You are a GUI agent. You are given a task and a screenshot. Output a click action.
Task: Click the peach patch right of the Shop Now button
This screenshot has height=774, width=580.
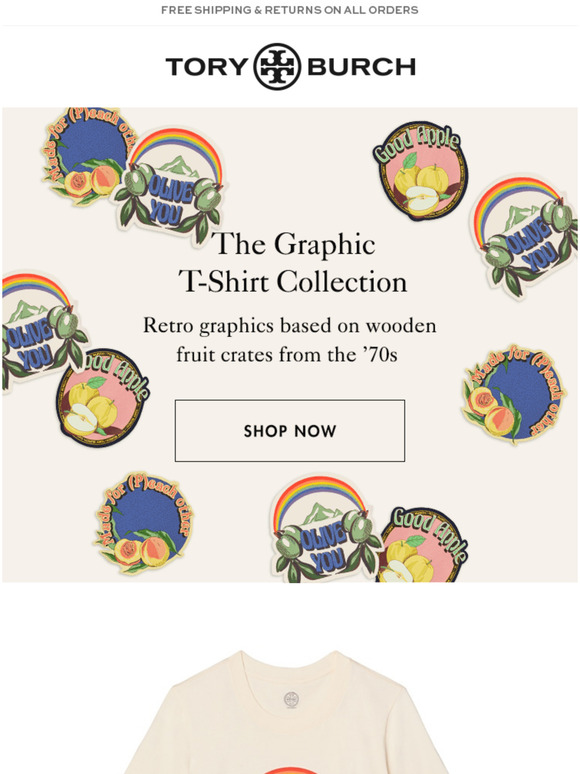[x=511, y=393]
